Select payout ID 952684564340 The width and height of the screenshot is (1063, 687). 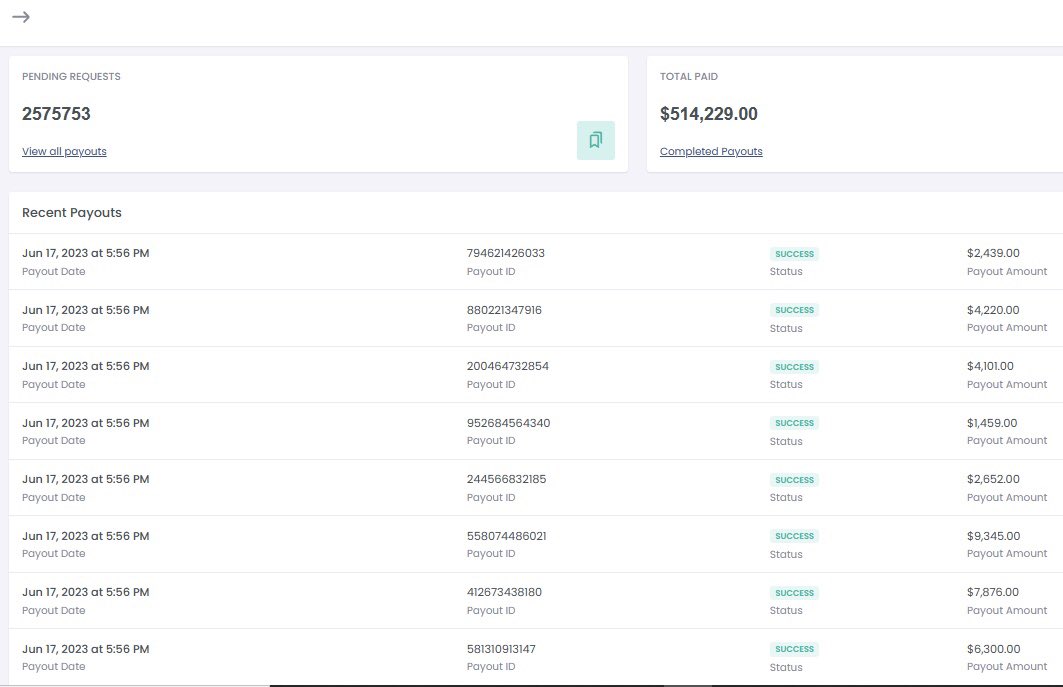click(x=508, y=423)
